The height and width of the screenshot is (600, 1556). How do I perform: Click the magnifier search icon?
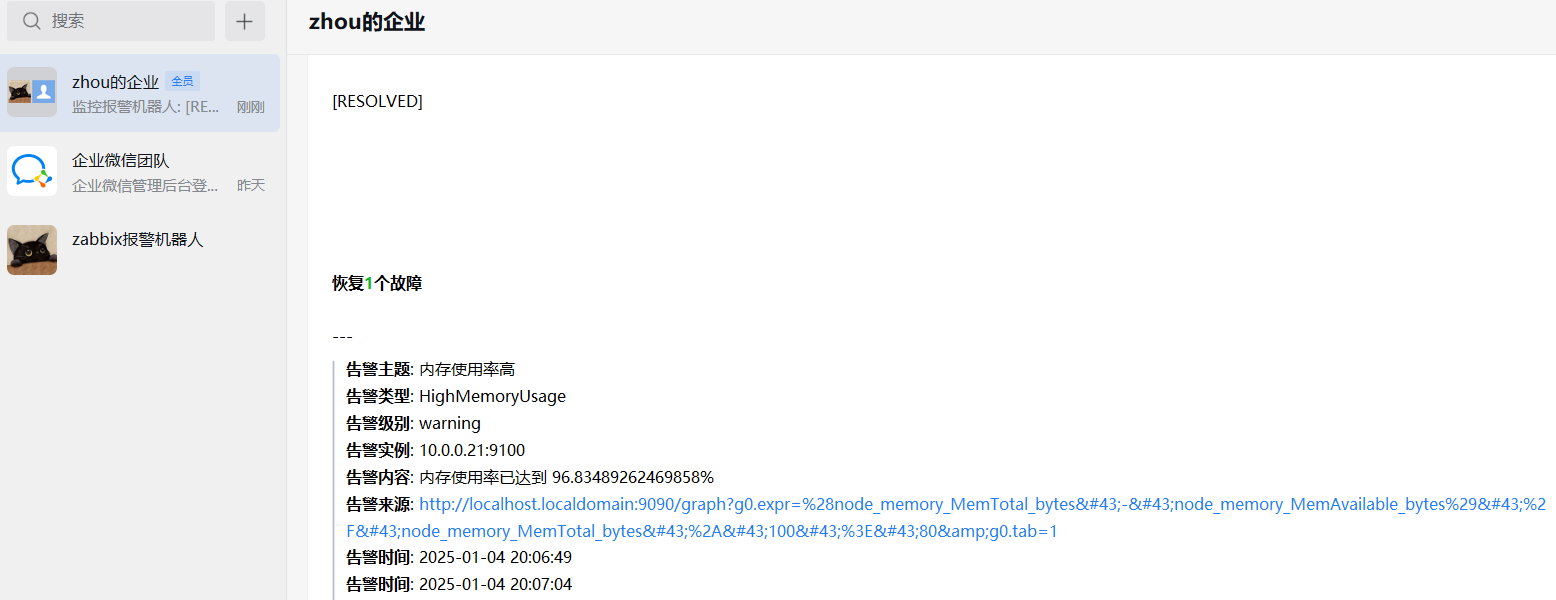pos(32,21)
